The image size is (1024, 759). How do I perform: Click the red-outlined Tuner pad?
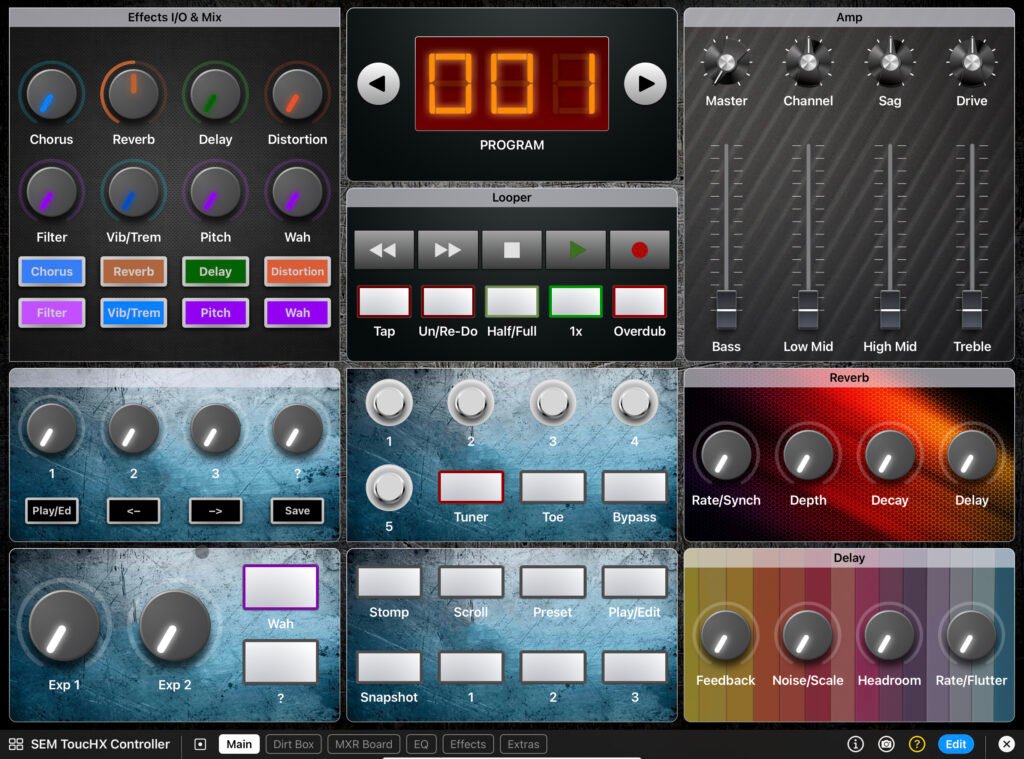click(x=471, y=487)
